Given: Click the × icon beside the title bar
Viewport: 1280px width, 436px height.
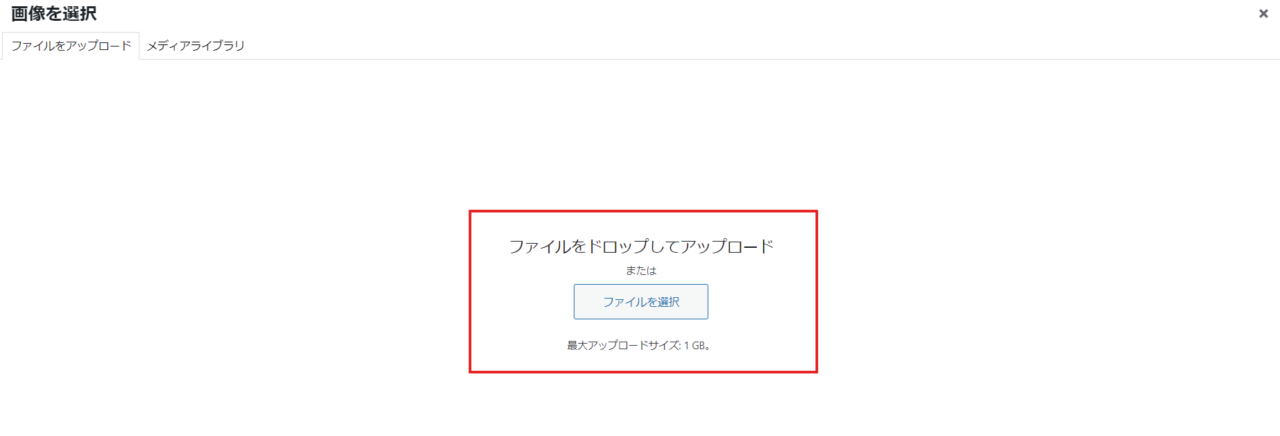Looking at the screenshot, I should [1263, 14].
